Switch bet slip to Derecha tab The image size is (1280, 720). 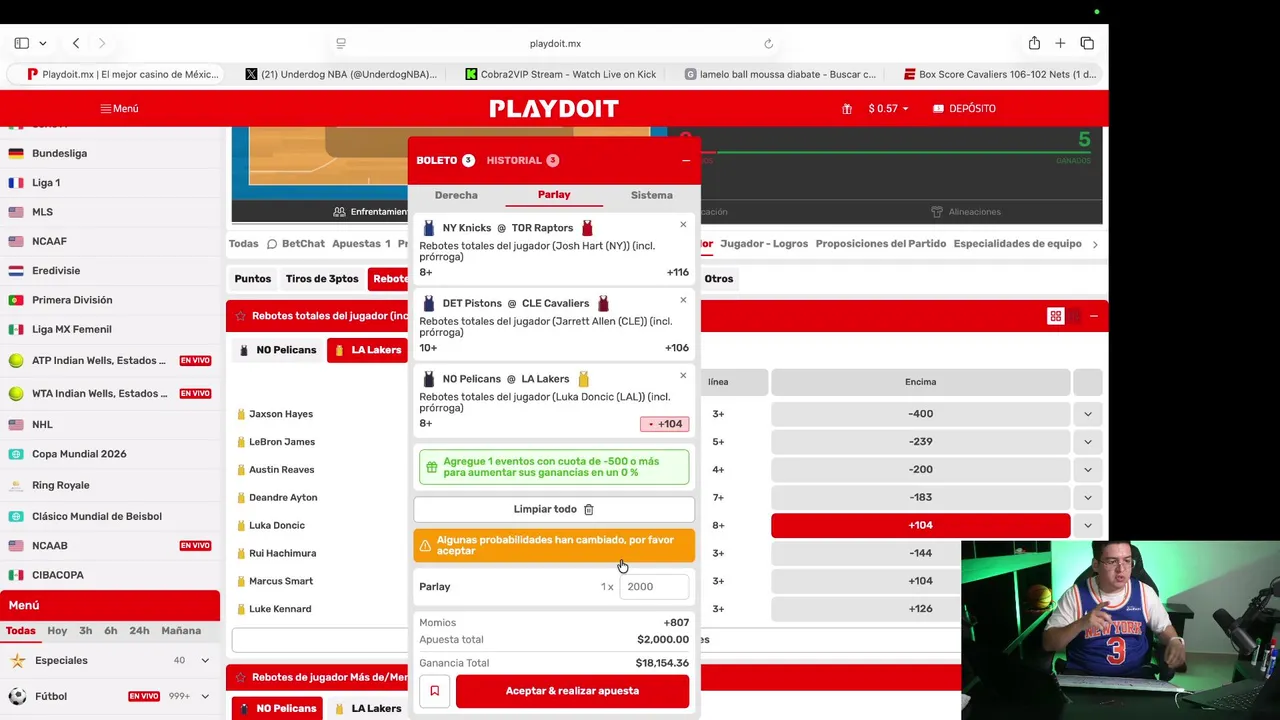click(x=456, y=195)
